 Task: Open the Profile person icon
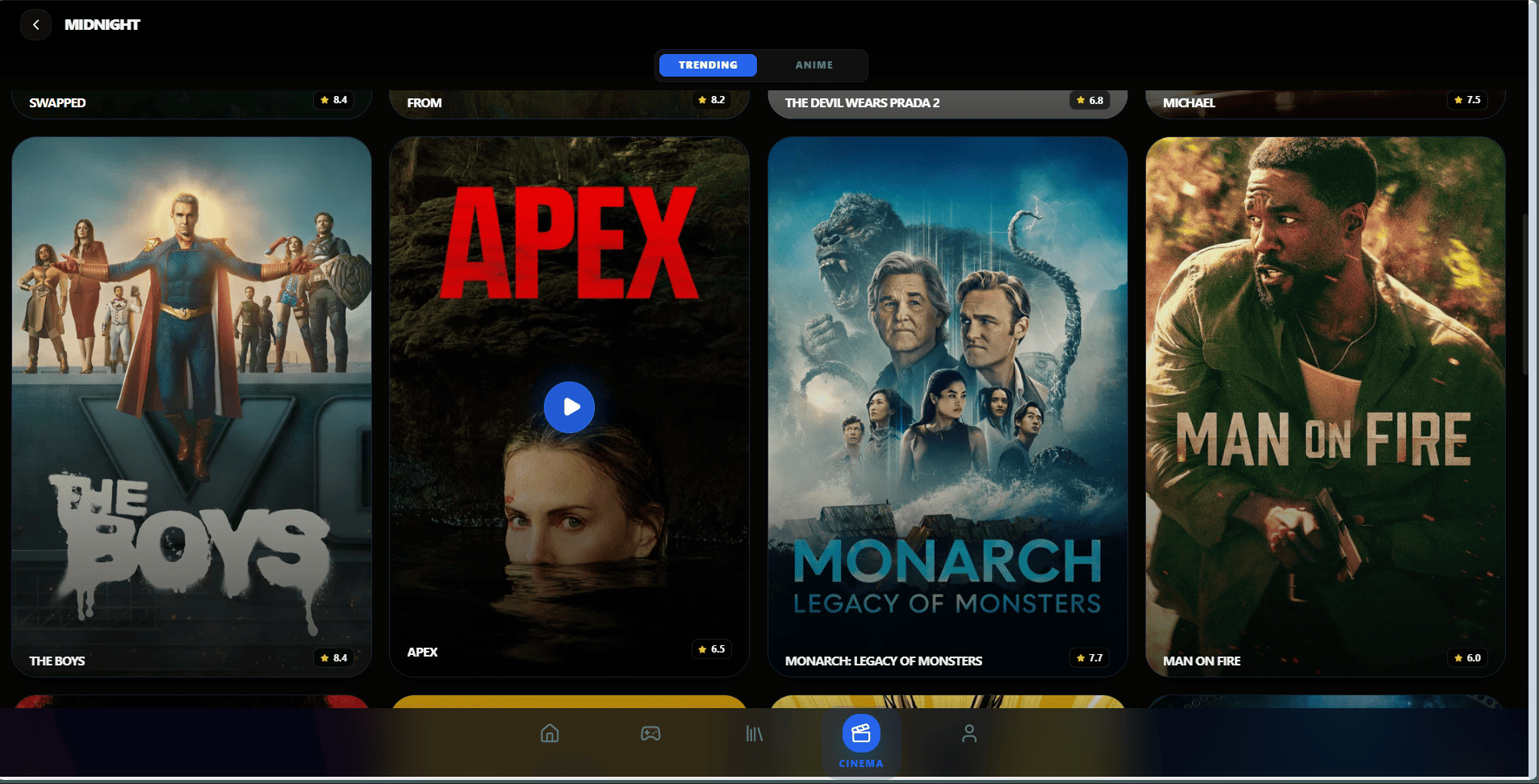tap(969, 733)
